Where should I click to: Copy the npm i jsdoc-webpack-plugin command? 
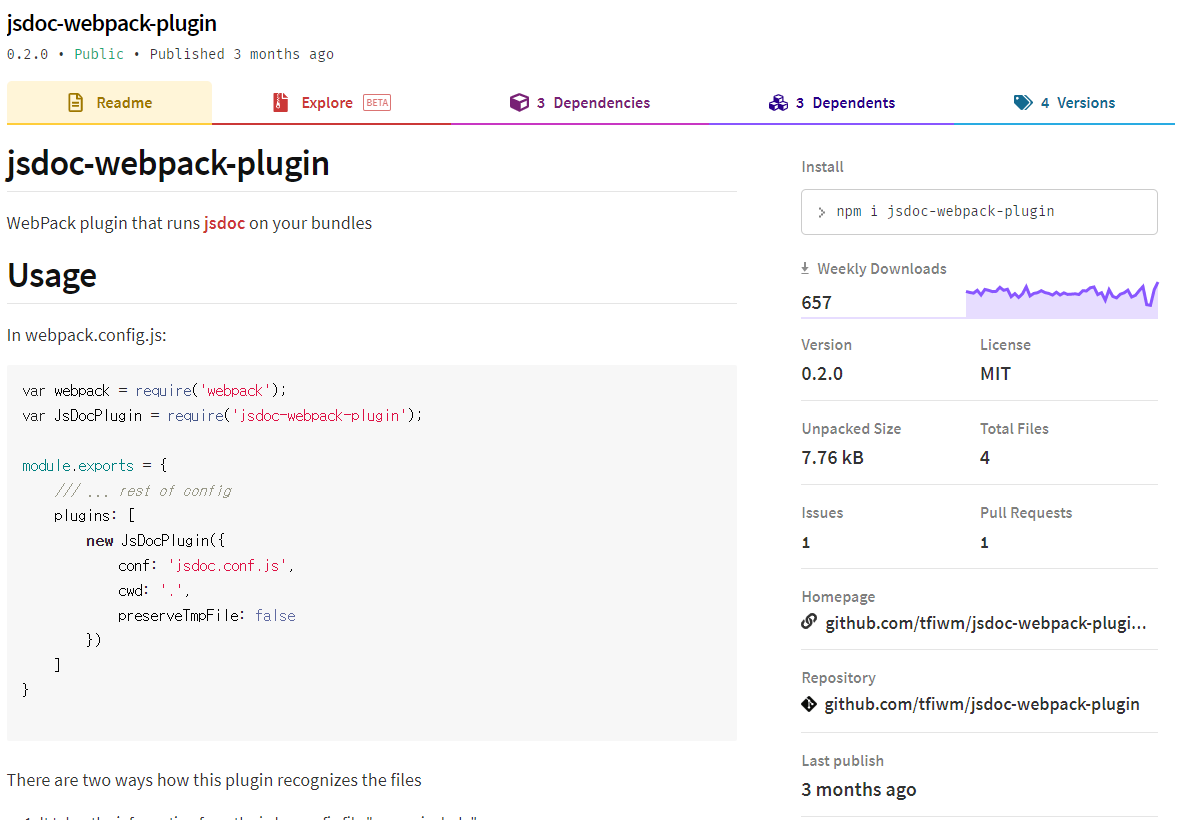pyautogui.click(x=979, y=211)
